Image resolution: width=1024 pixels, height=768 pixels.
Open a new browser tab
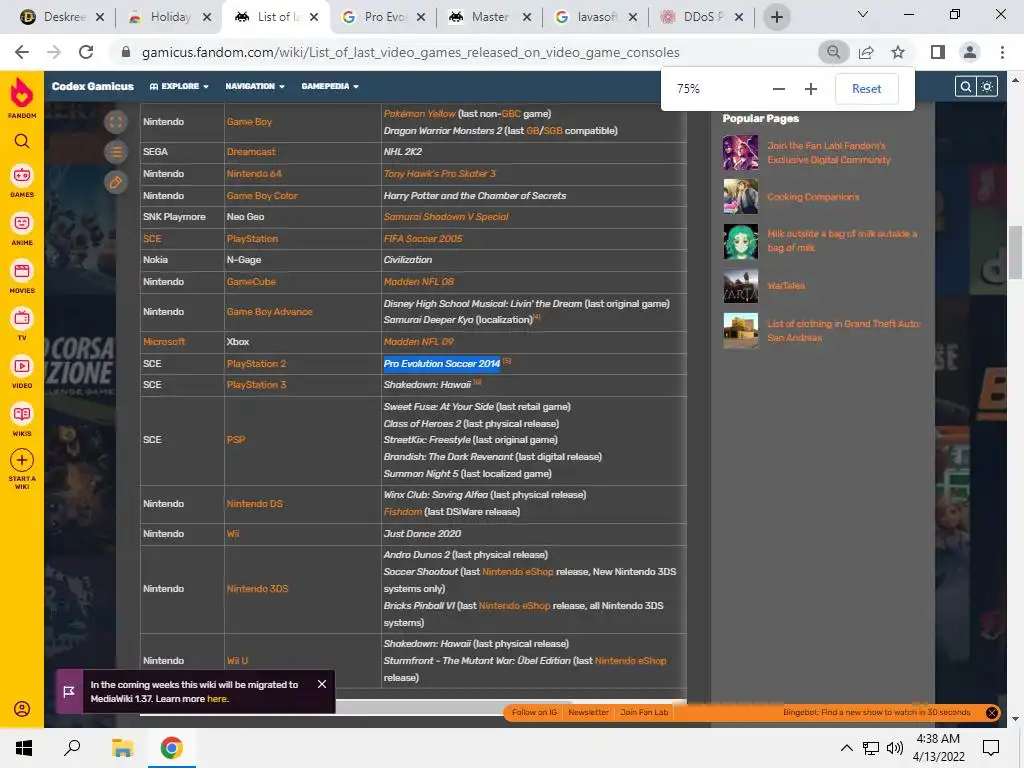pyautogui.click(x=776, y=17)
